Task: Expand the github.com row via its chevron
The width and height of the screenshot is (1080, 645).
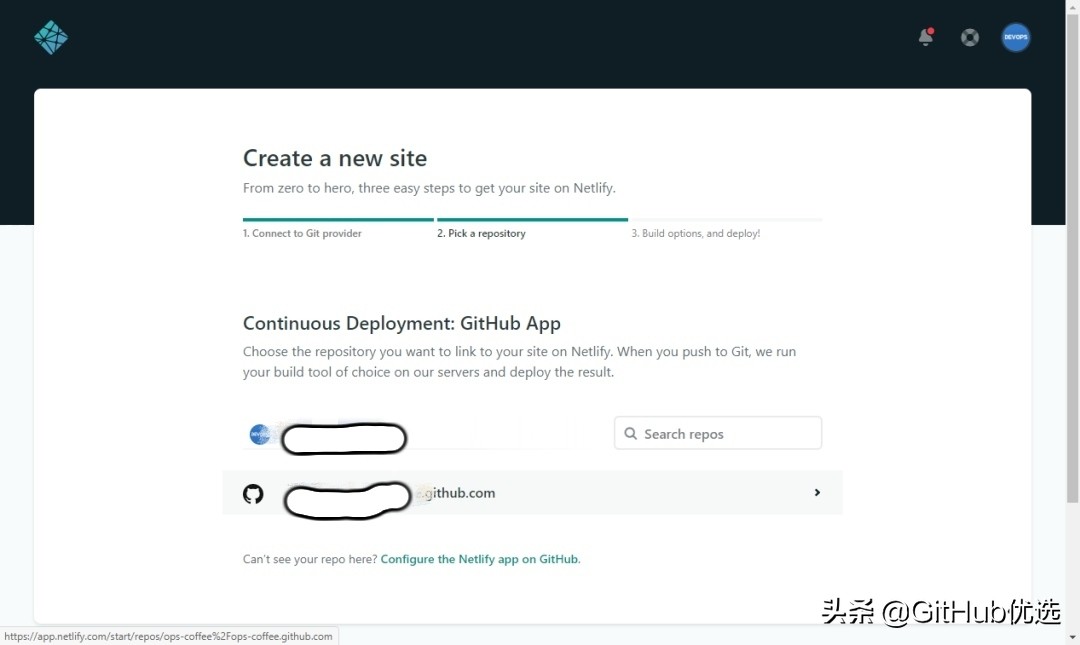Action: click(817, 492)
